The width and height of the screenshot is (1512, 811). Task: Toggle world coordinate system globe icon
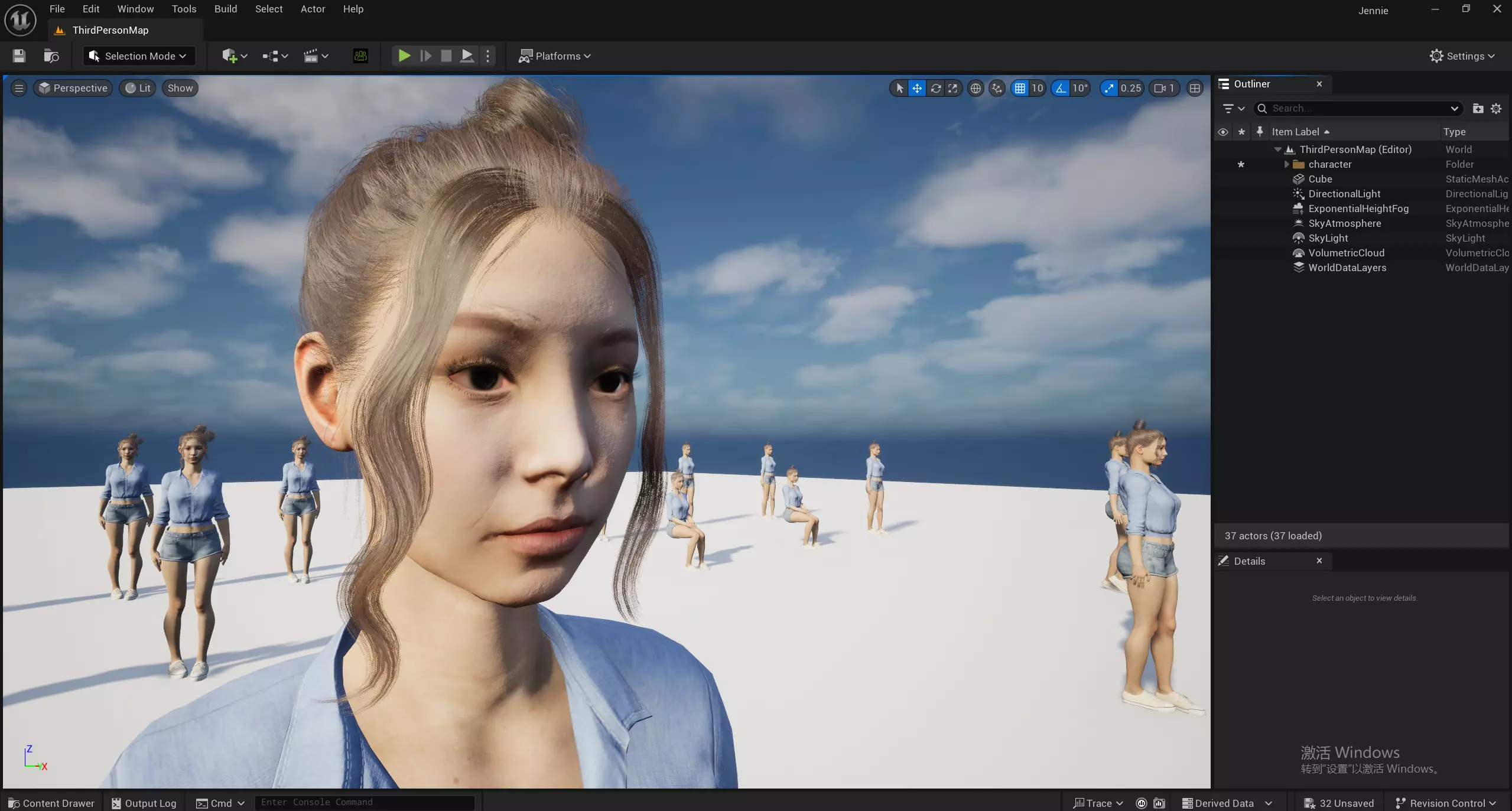[x=976, y=88]
